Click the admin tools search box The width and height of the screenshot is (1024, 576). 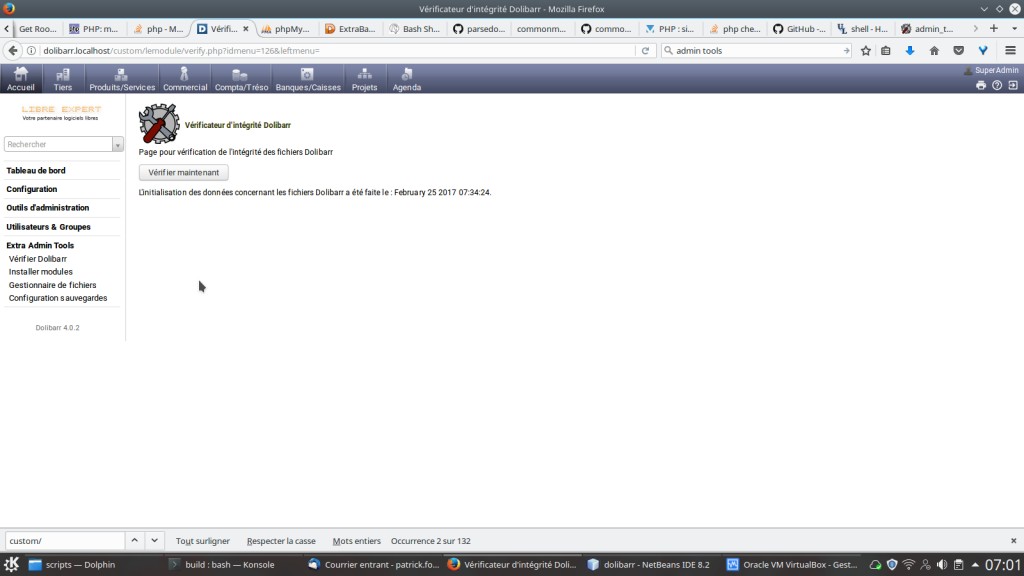[758, 50]
